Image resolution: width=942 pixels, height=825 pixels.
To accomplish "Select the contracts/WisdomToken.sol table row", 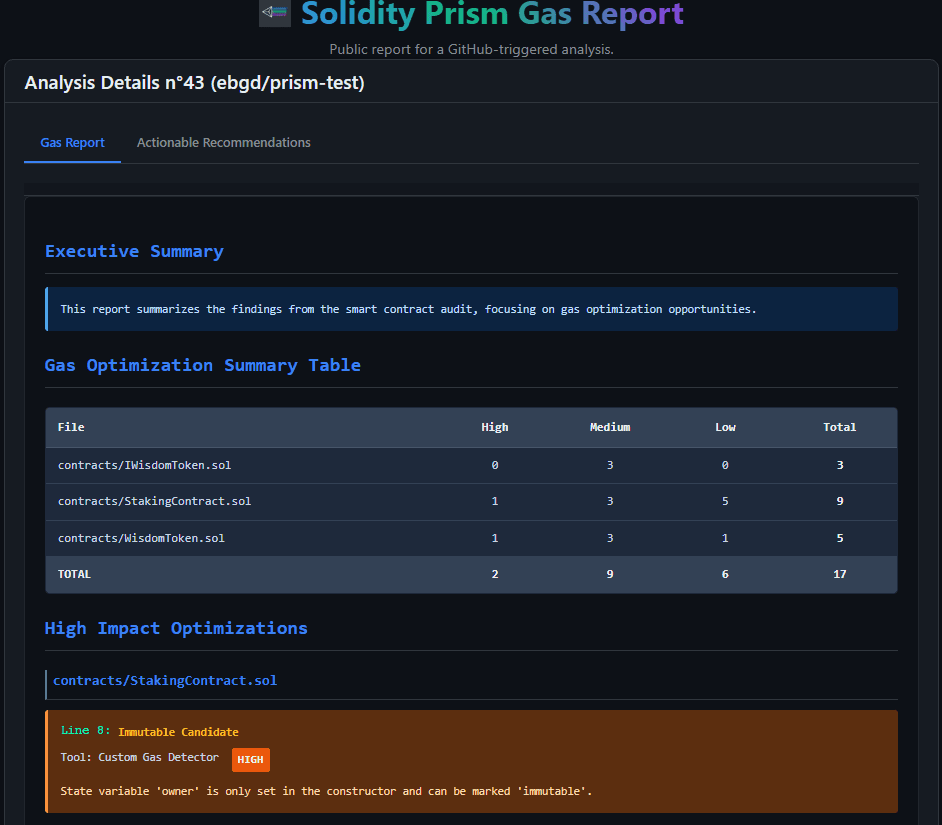I will pyautogui.click(x=470, y=537).
